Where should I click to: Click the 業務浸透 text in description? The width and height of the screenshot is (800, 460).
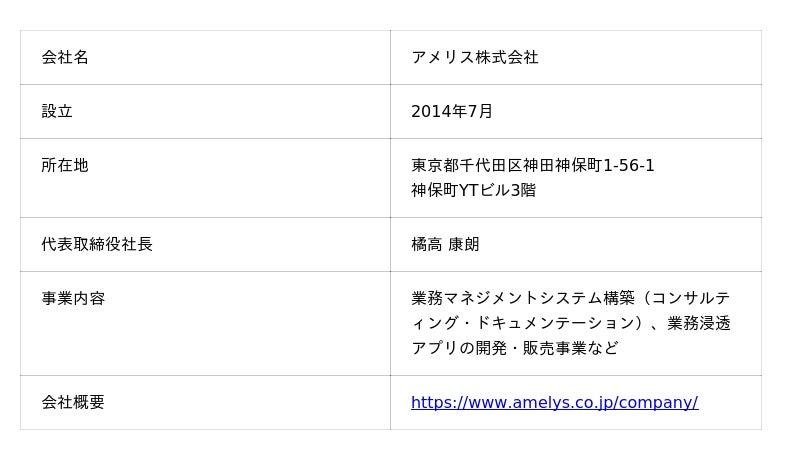coord(699,323)
